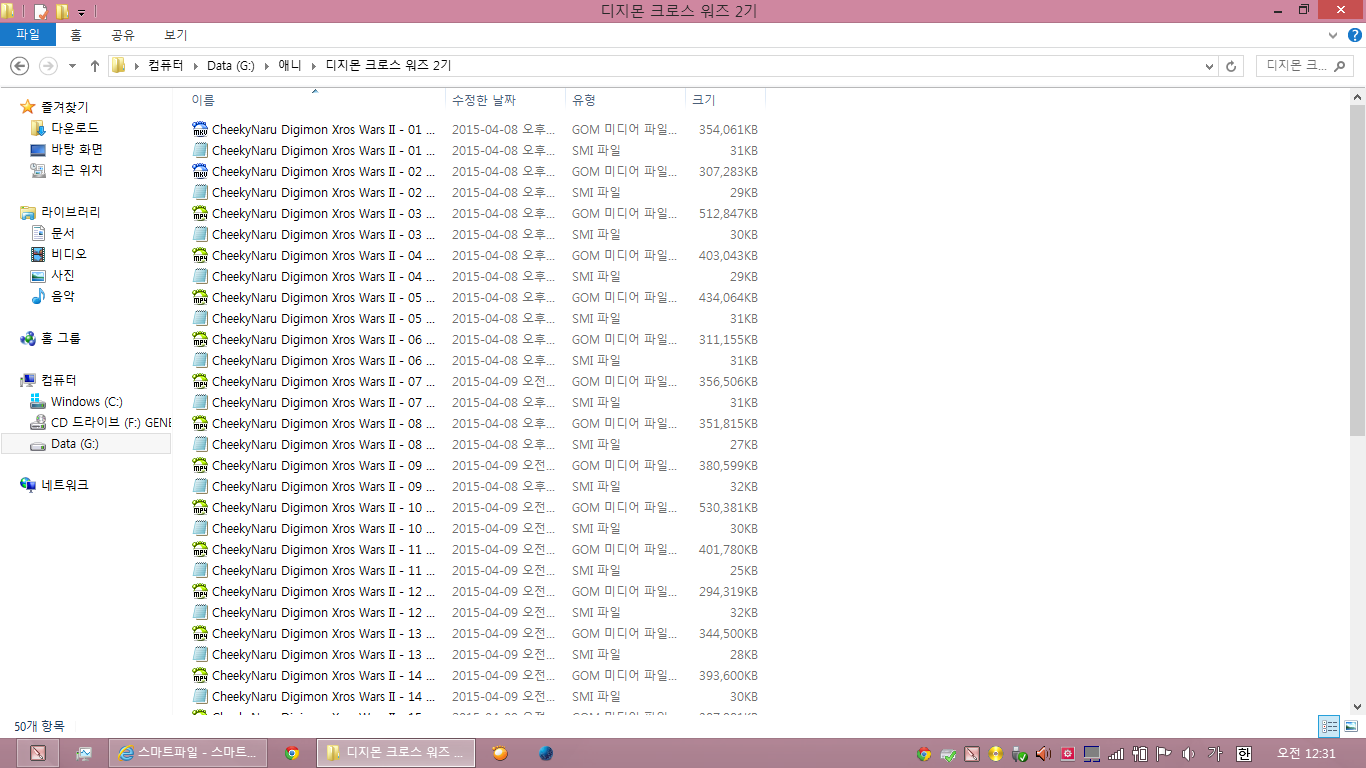Viewport: 1366px width, 768px height.
Task: Click the Forward navigation arrow
Action: click(48, 66)
